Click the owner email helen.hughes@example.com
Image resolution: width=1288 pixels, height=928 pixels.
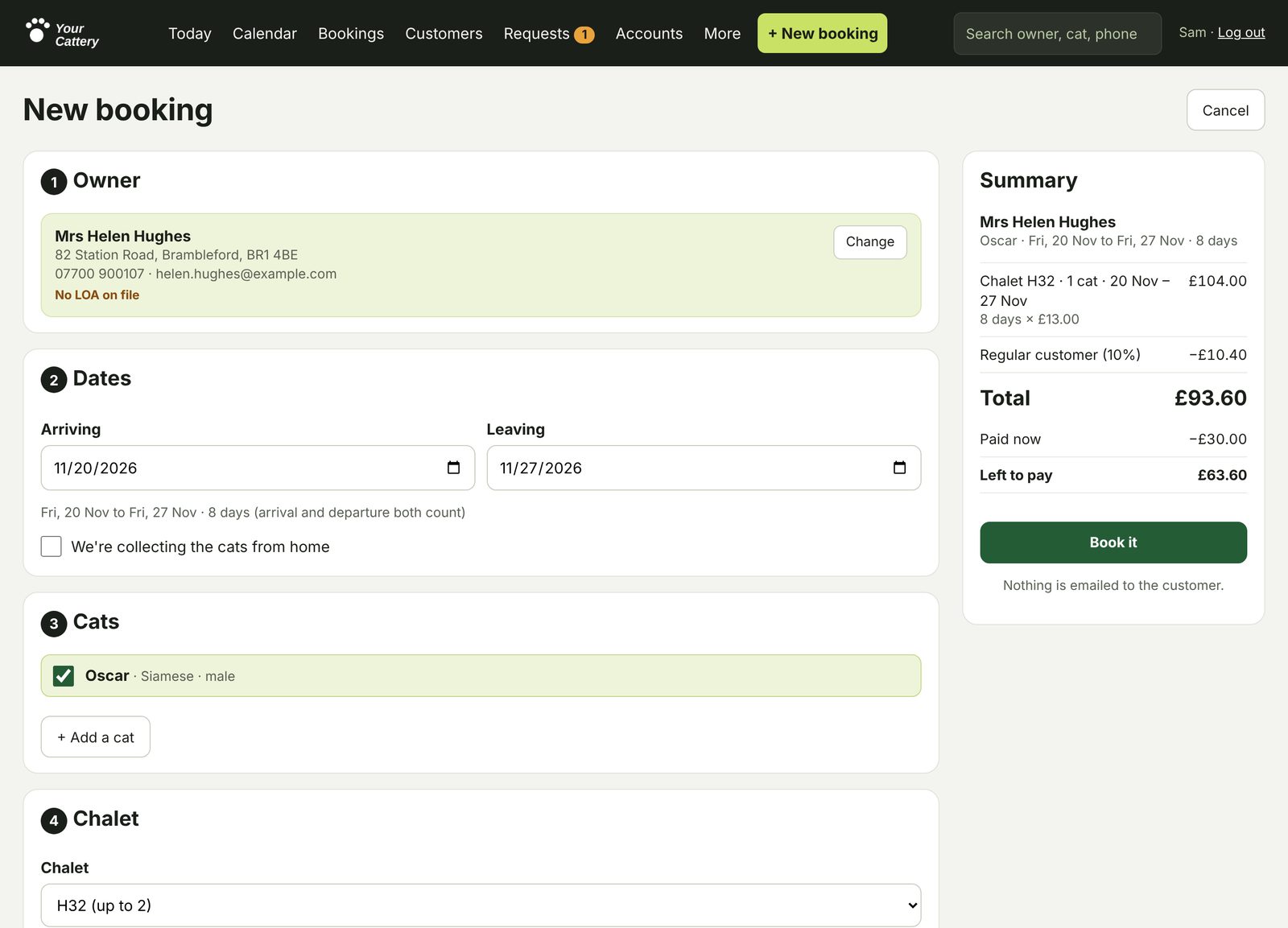click(246, 274)
